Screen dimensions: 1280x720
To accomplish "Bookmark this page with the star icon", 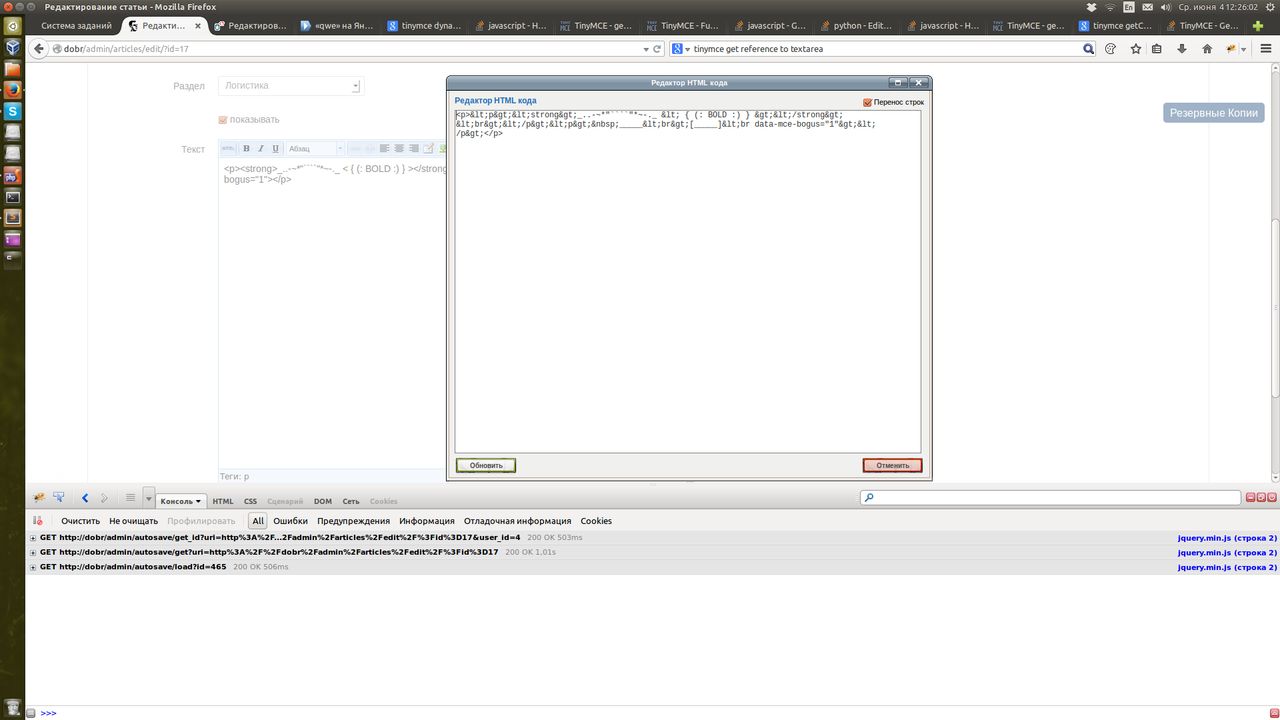I will (1135, 48).
